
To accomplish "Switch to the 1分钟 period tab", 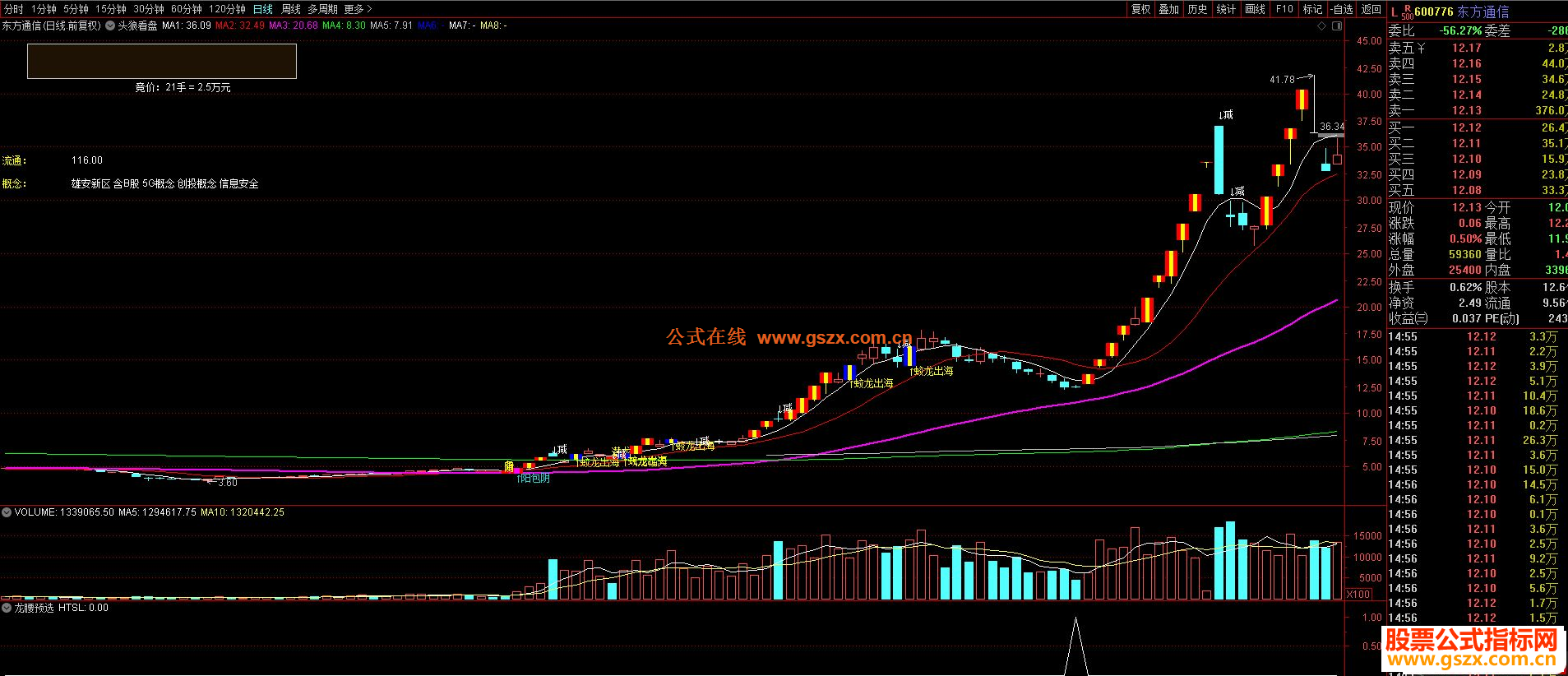I will (44, 9).
